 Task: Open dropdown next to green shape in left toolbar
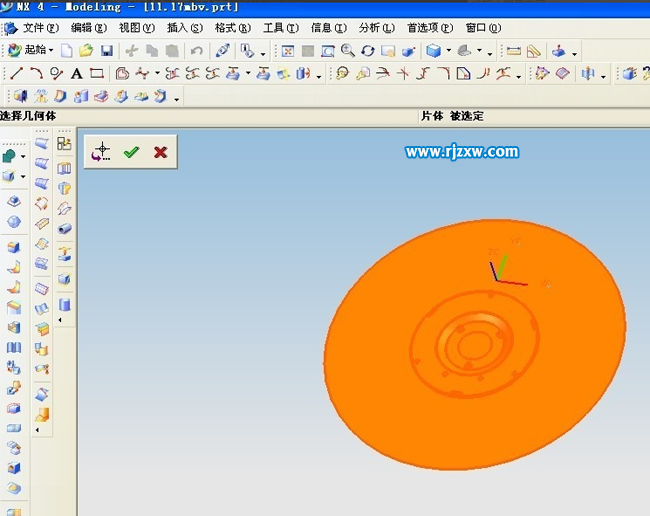(24, 156)
